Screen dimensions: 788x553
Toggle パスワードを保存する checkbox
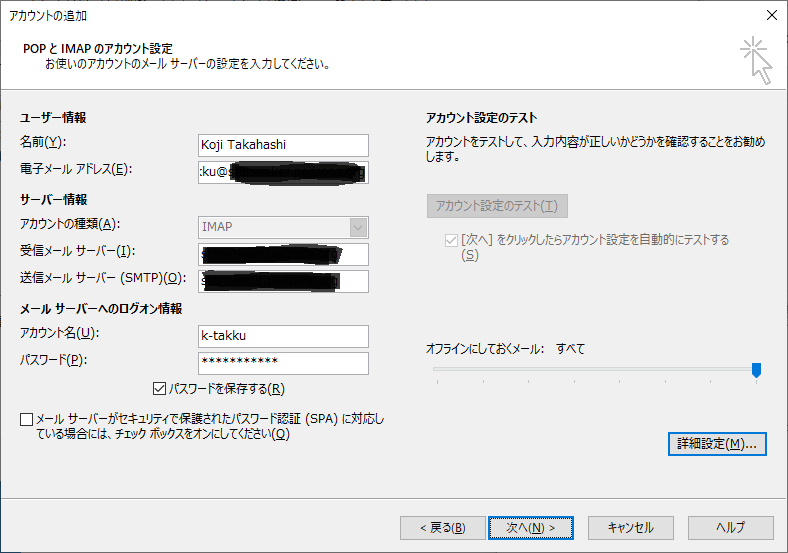coord(160,389)
